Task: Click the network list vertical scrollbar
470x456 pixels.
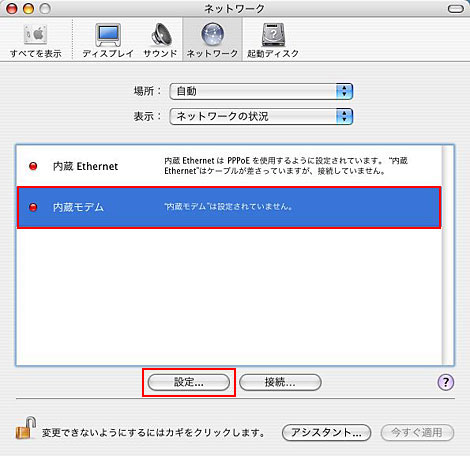Action: (448, 255)
